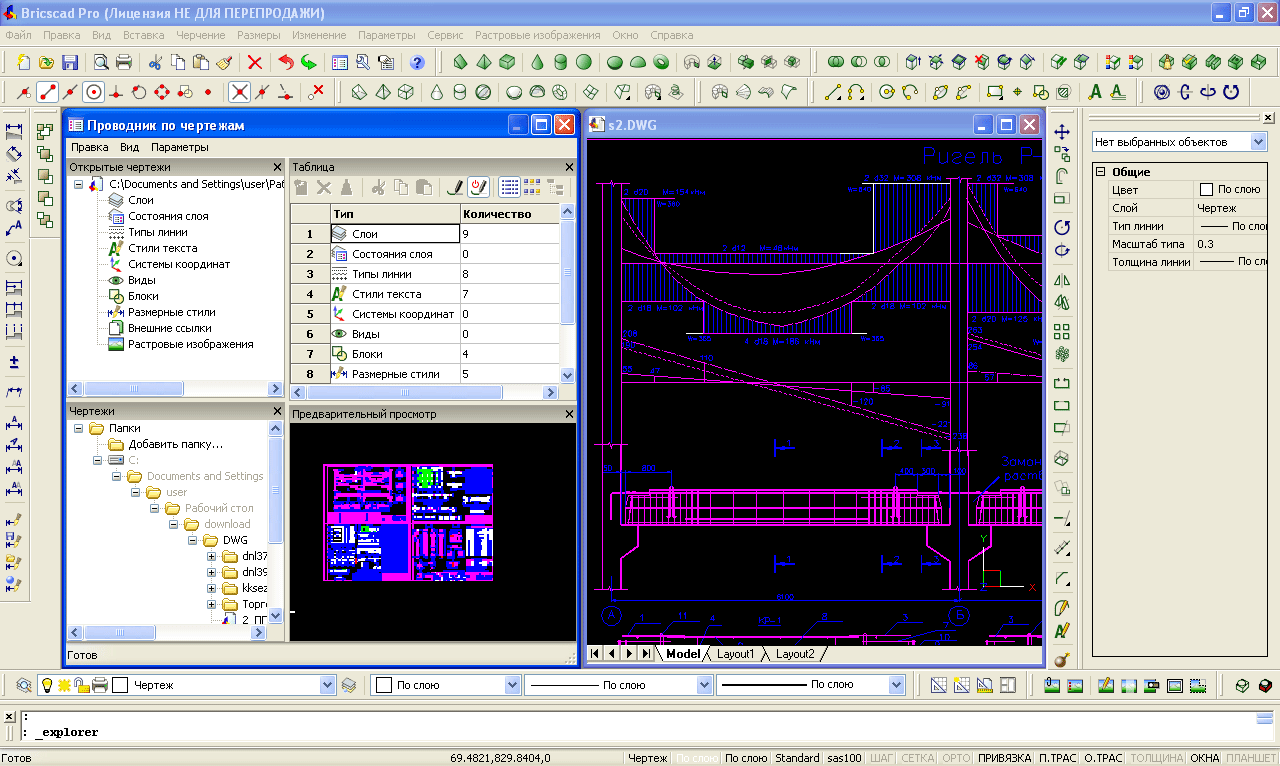
Task: Click the Rectangle drawing tool icon
Action: [994, 92]
